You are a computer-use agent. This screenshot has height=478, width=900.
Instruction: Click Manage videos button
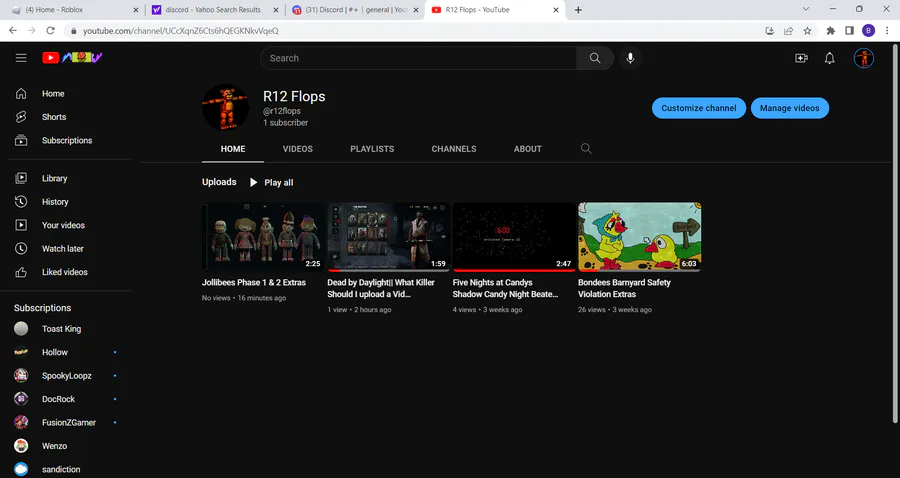point(789,108)
